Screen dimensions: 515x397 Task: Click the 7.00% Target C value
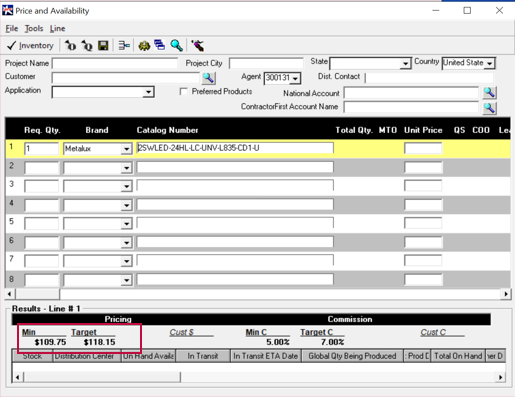click(x=332, y=342)
